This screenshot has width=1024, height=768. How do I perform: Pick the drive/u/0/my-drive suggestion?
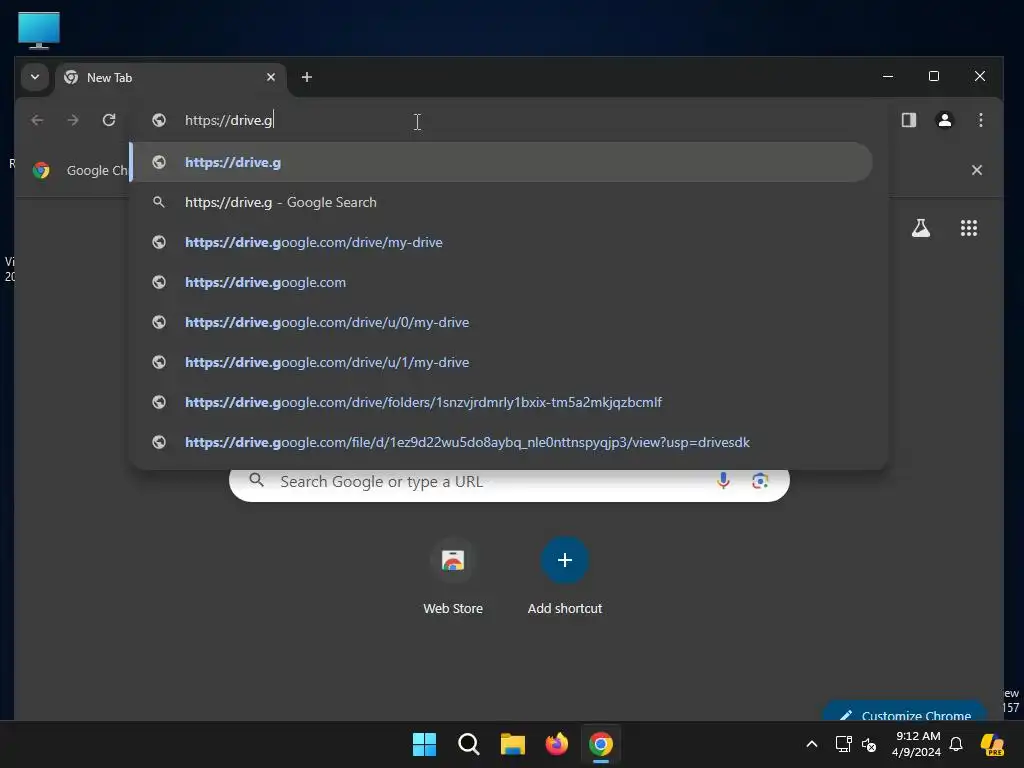502,322
